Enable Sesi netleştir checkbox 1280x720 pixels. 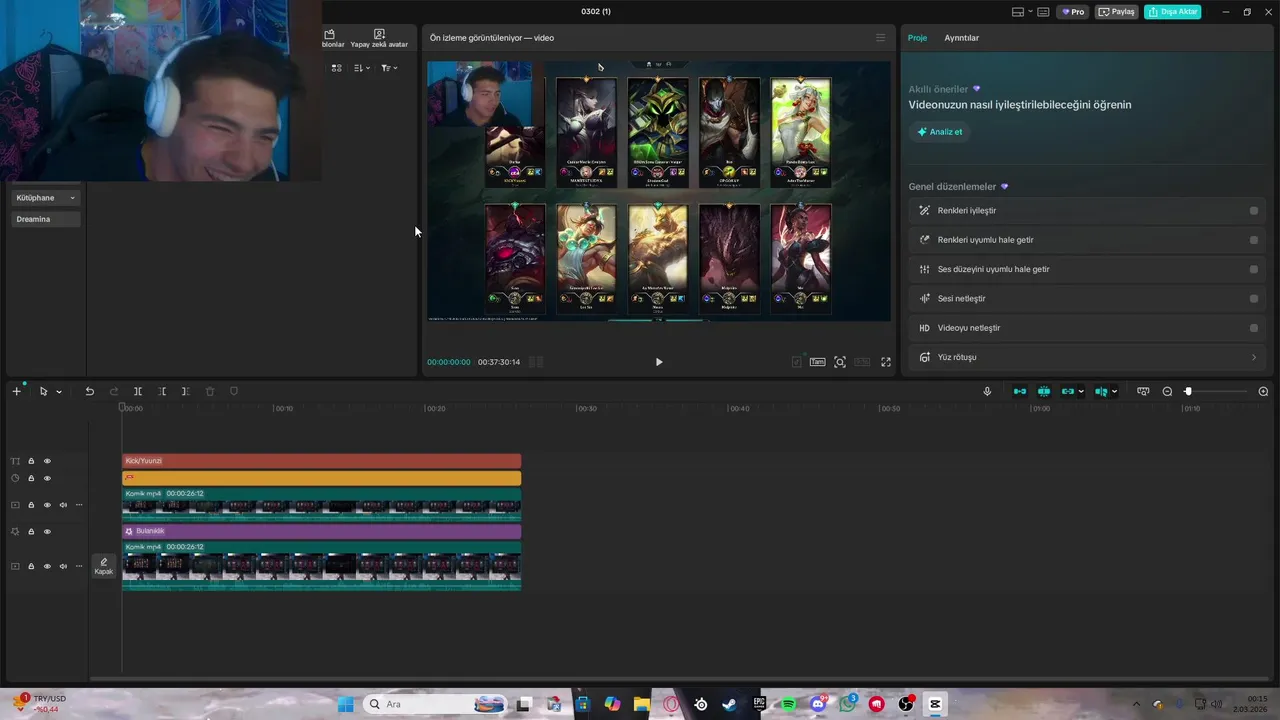[1253, 298]
